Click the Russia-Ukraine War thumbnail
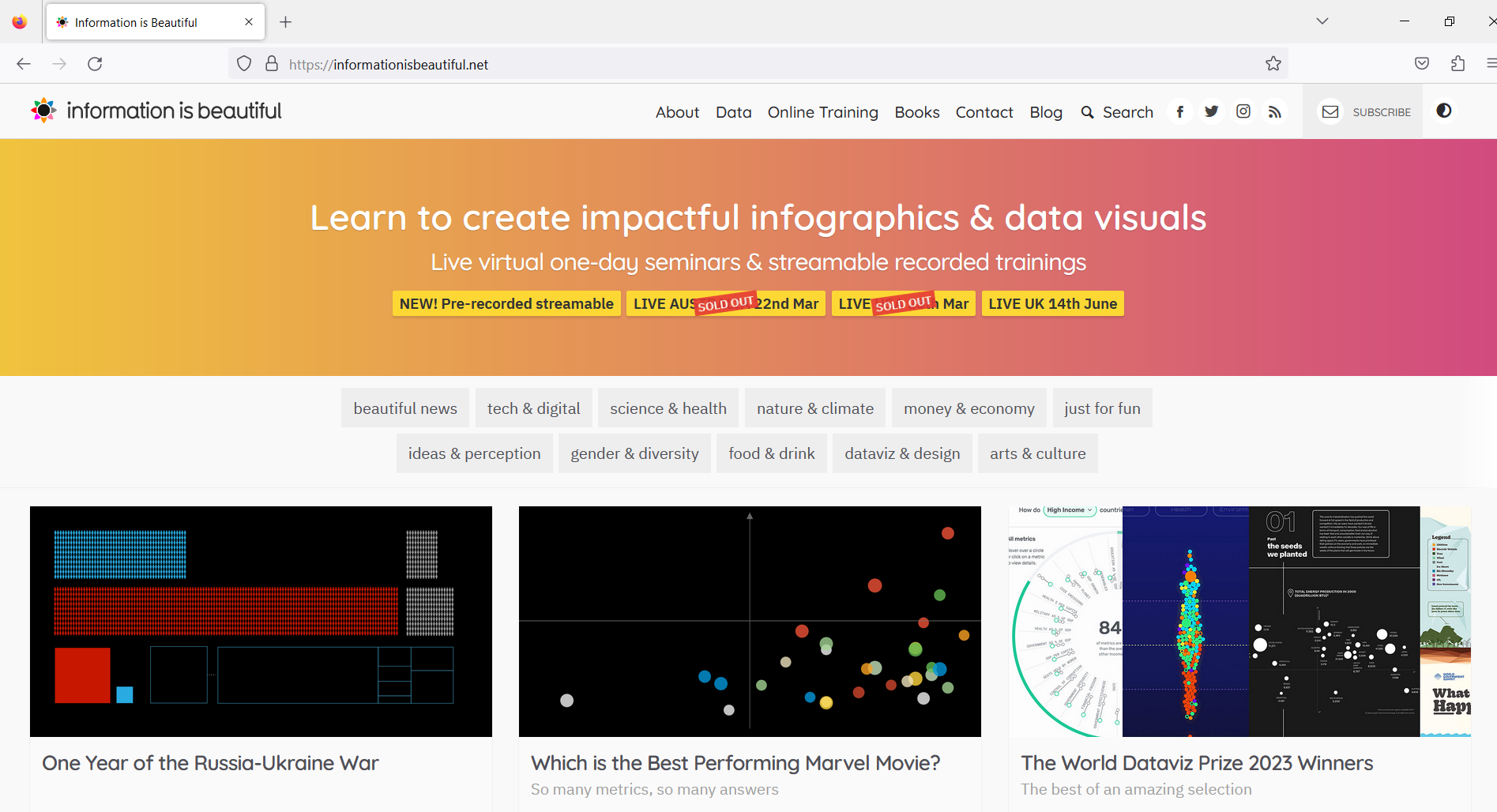The image size is (1497, 812). point(261,621)
